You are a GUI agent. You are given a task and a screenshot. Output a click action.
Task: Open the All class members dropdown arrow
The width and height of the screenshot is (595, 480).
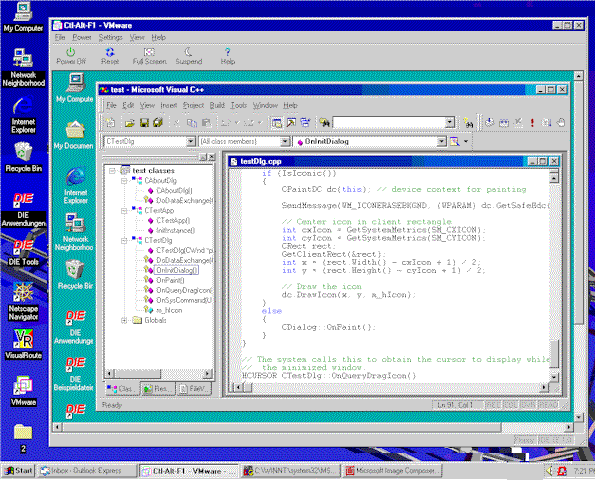(x=285, y=142)
